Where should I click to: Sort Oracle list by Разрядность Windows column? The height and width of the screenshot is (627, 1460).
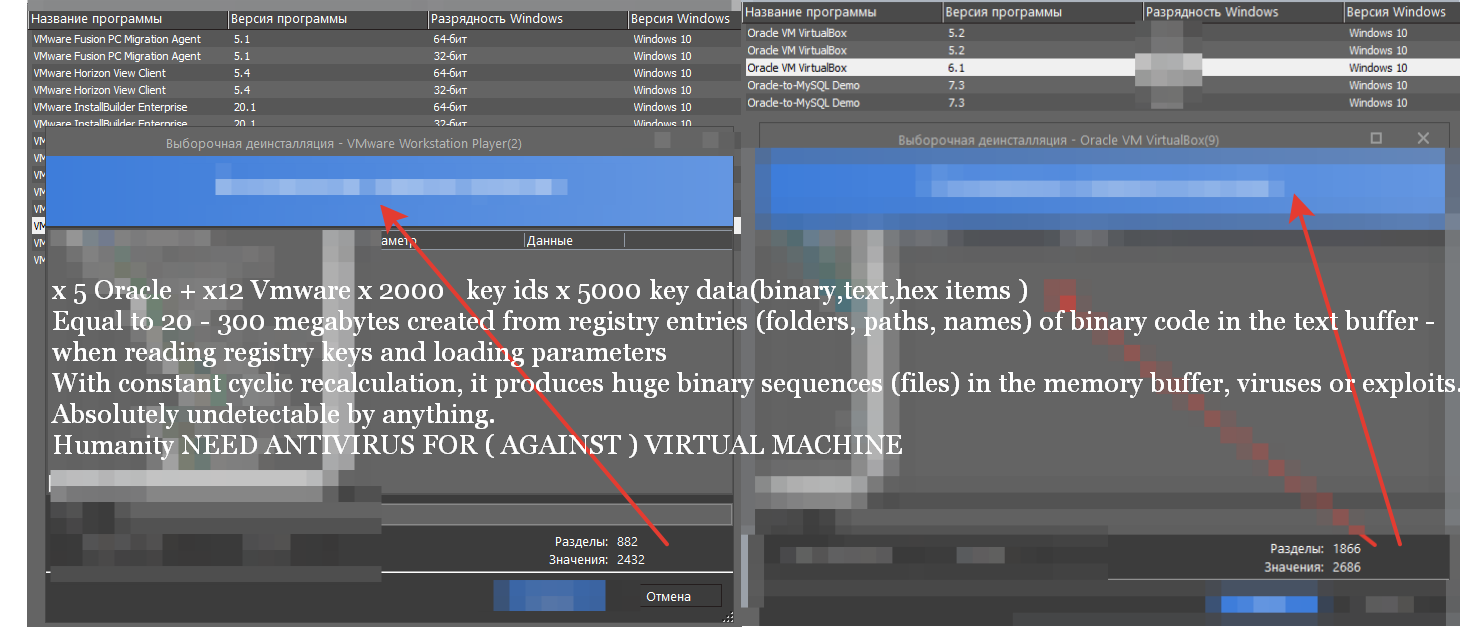tap(1242, 12)
